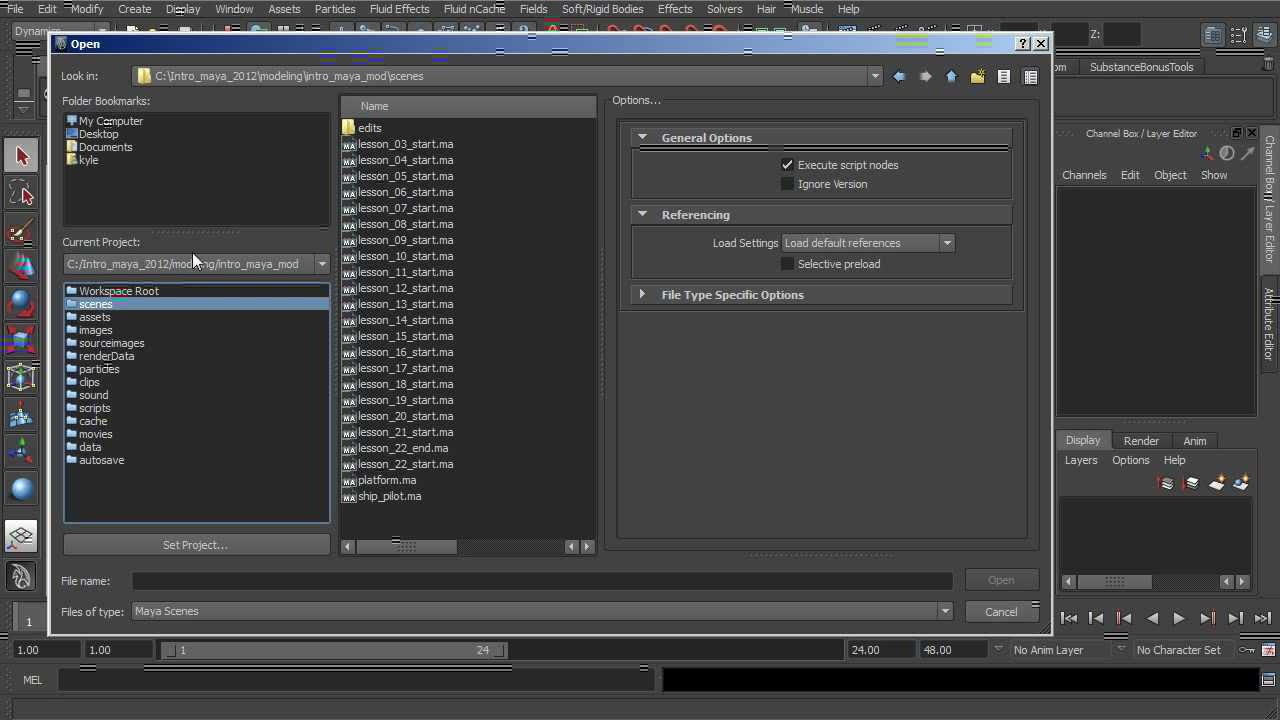Play animation forward in playback controls
The width and height of the screenshot is (1280, 720).
1179,618
